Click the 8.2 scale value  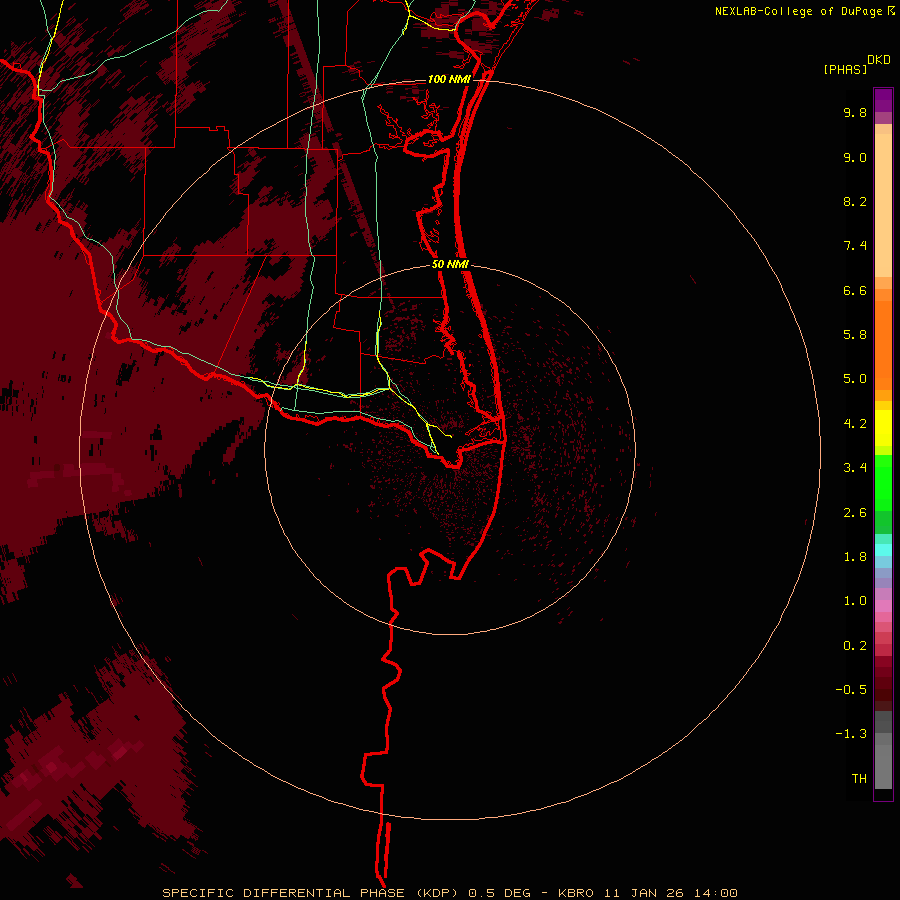[x=855, y=201]
